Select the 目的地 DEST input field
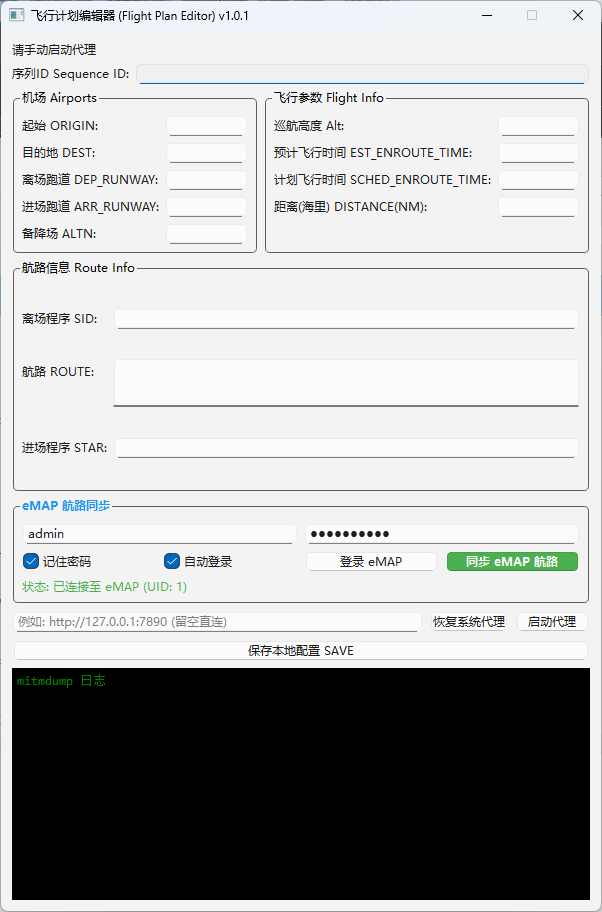 pos(206,153)
